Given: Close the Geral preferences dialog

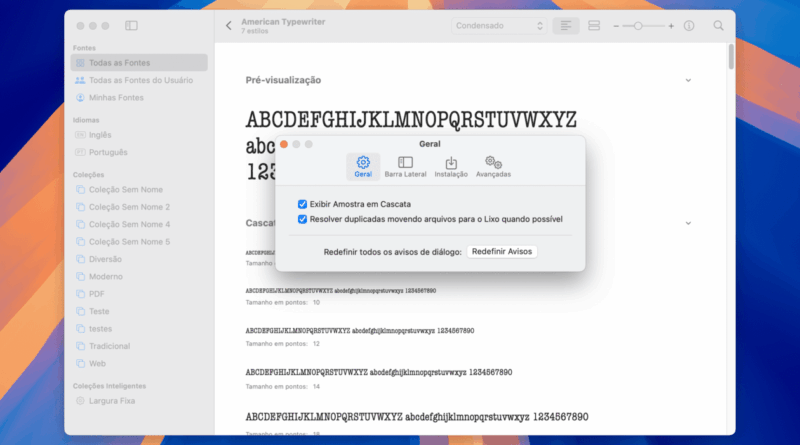Looking at the screenshot, I should 284,144.
